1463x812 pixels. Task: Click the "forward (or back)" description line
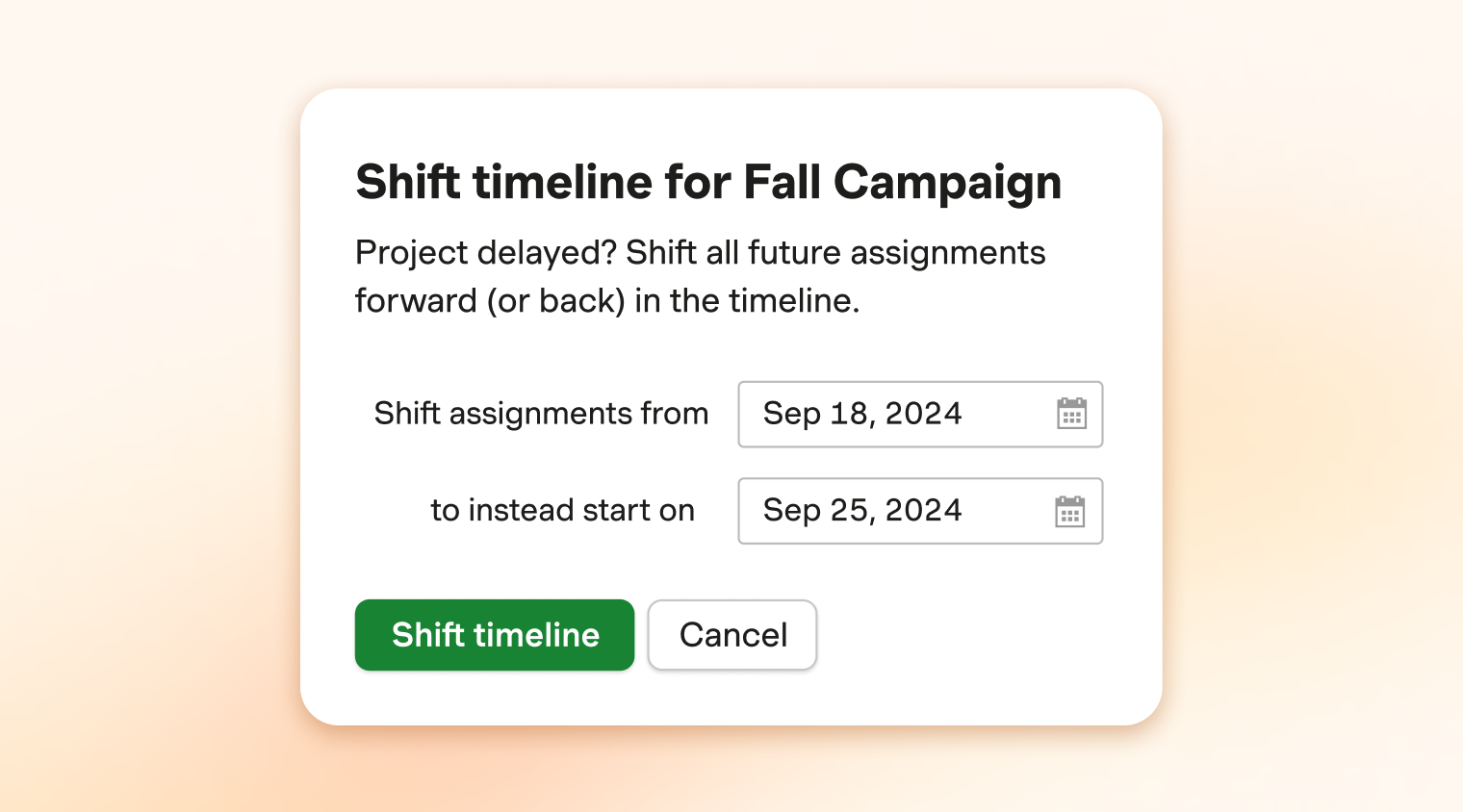click(490, 301)
